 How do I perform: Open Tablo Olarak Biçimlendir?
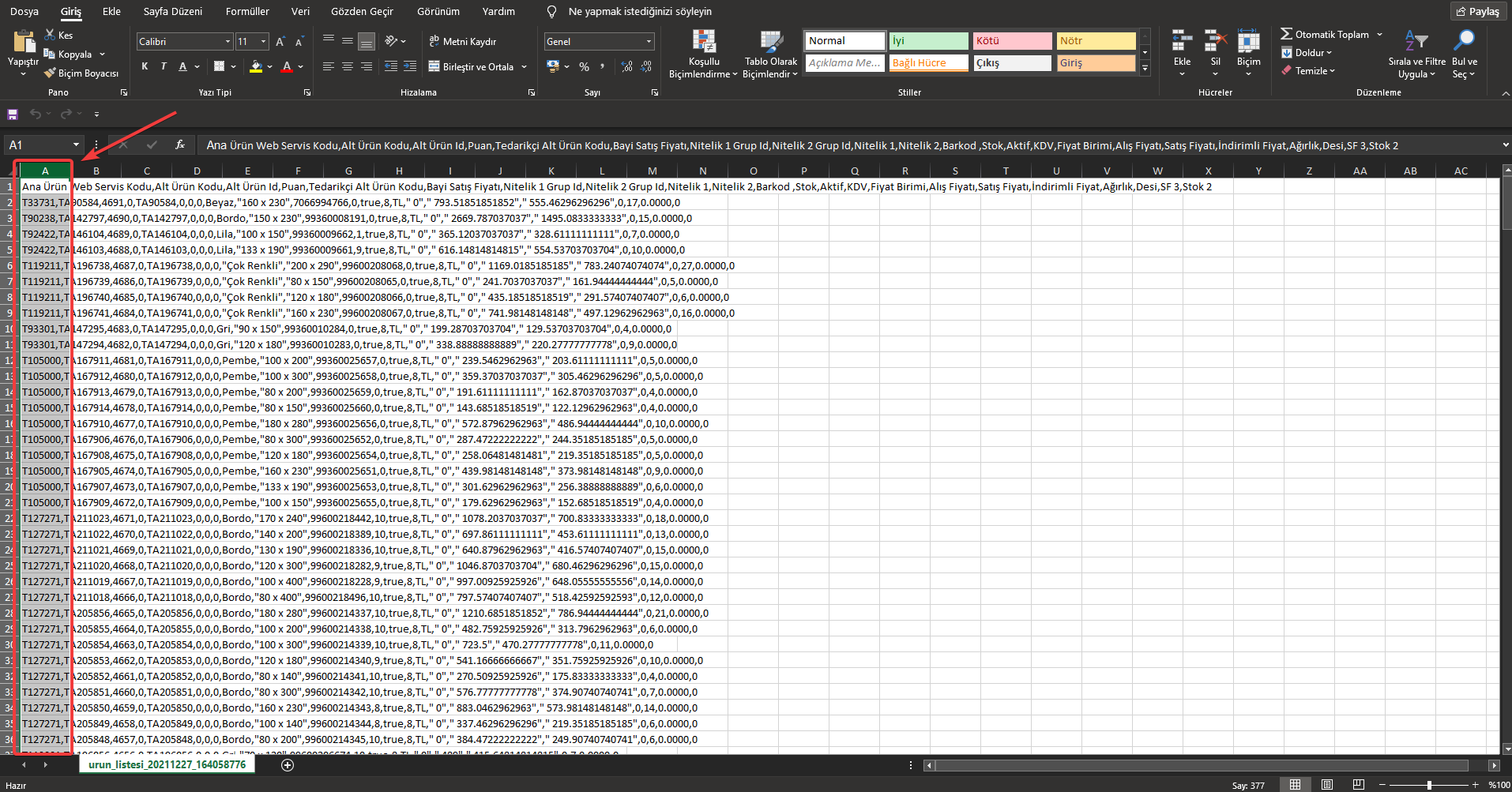tap(770, 54)
